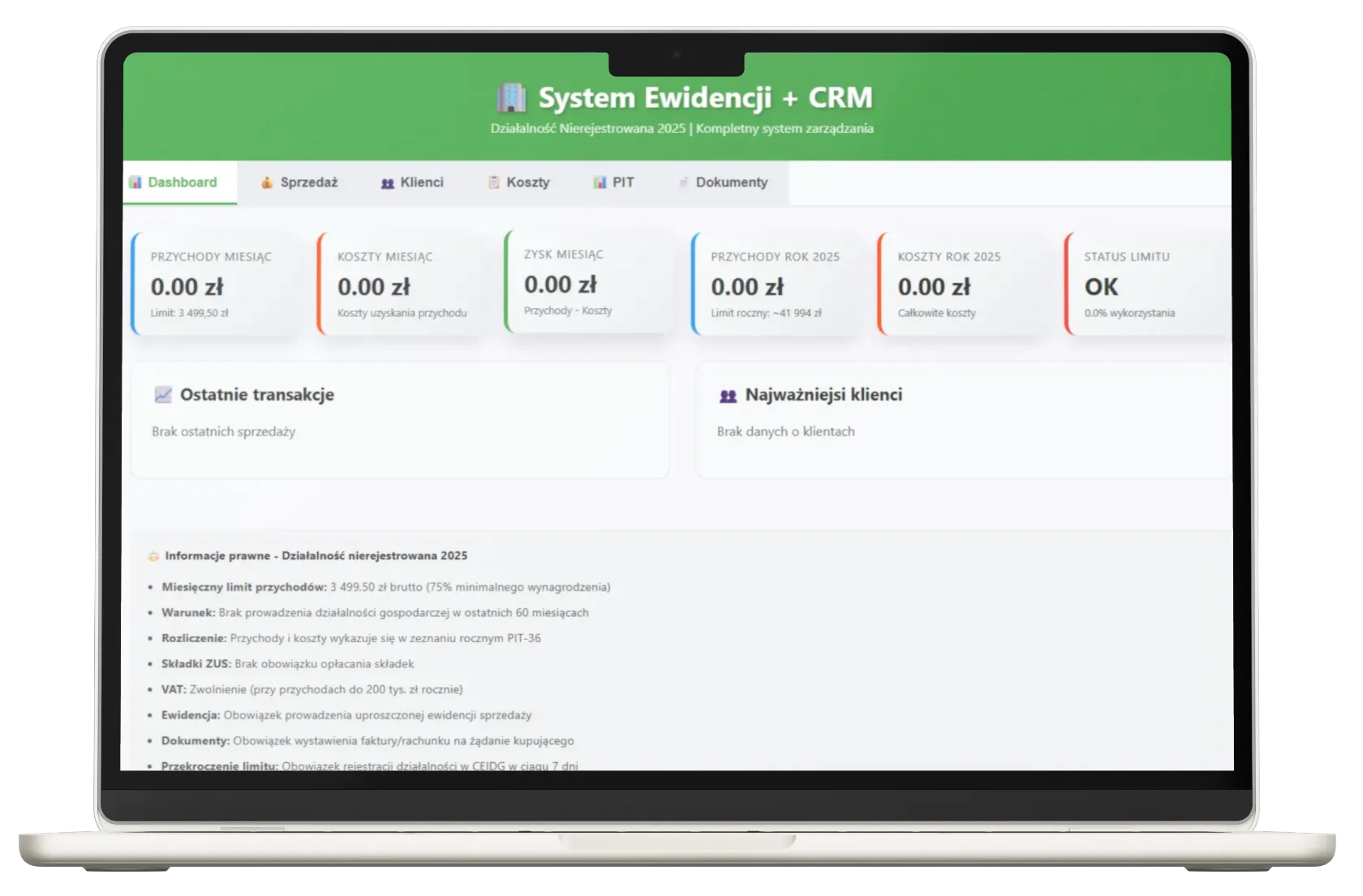This screenshot has height=896, width=1363.
Task: Click the Dokumenty document icon
Action: 681,182
